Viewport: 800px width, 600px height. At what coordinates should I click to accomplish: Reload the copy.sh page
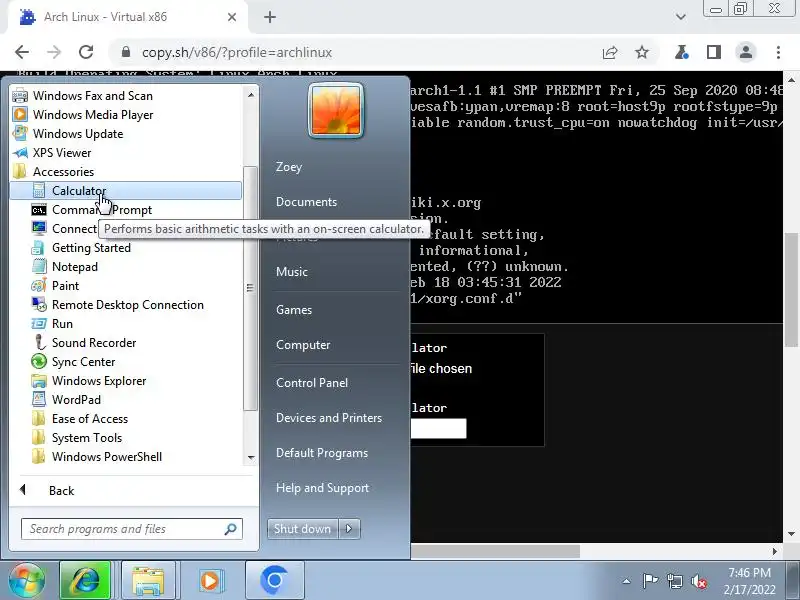tap(86, 52)
